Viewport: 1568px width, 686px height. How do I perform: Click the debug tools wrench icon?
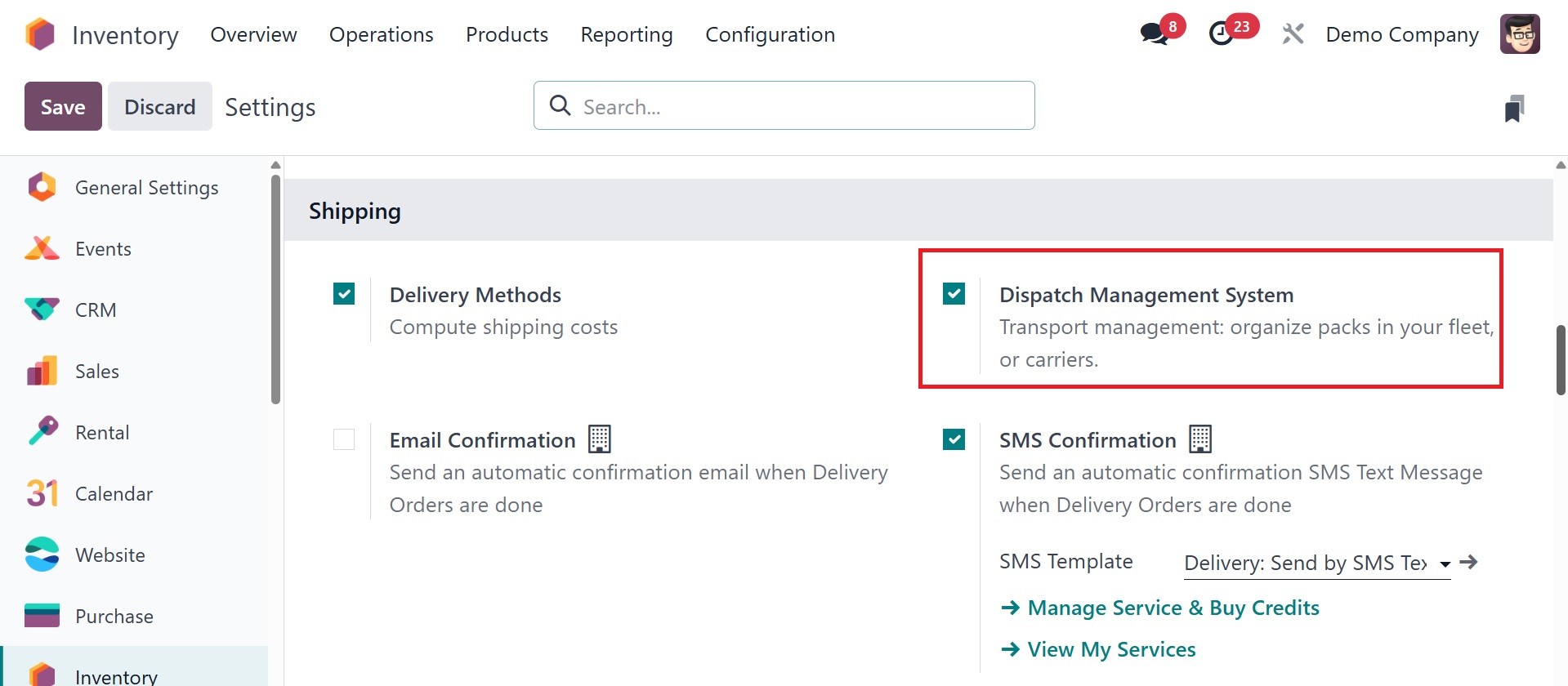coord(1293,34)
